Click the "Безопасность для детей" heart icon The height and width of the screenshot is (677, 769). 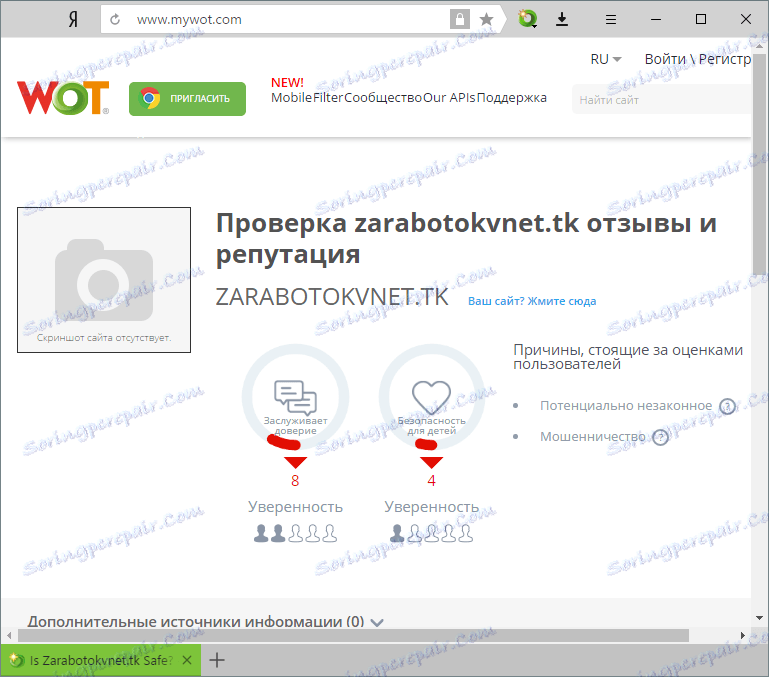(431, 396)
